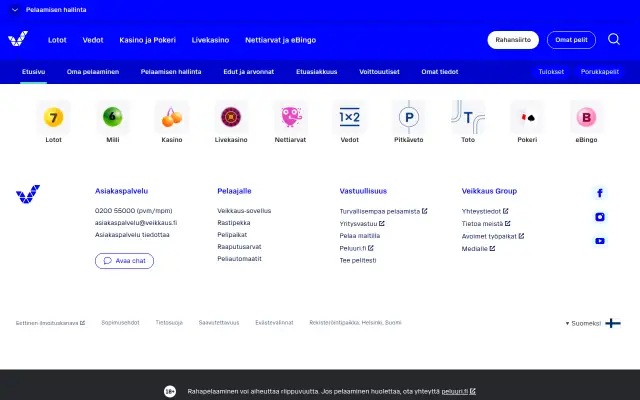Click the asiakaspalvelu@veikkaus.fi email link
Screen dimensions: 640x400
coord(136,223)
